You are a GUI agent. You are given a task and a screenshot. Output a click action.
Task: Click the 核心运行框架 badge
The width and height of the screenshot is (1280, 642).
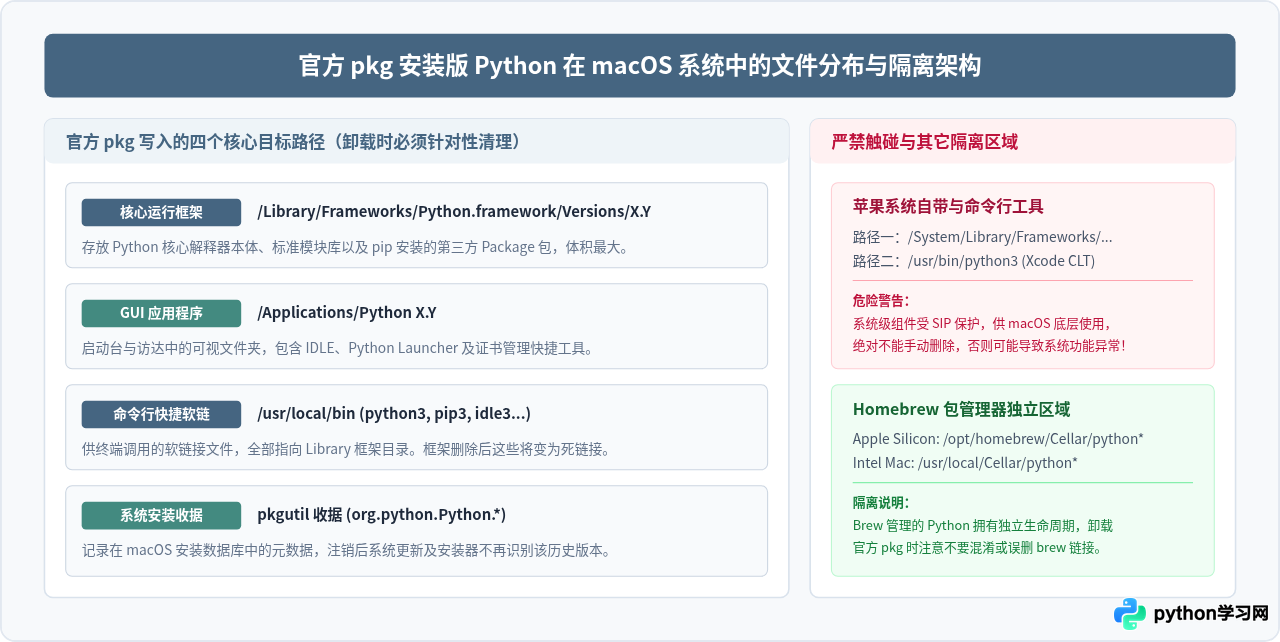(x=161, y=212)
